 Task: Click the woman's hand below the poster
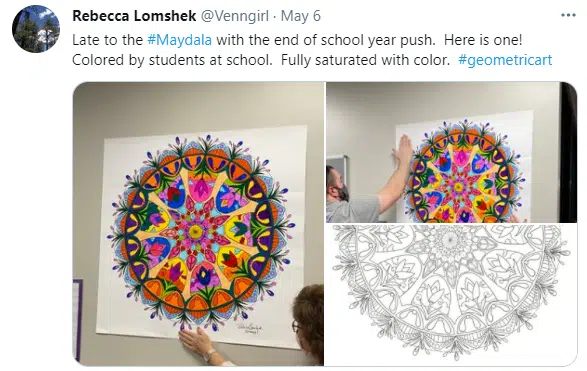[x=198, y=340]
